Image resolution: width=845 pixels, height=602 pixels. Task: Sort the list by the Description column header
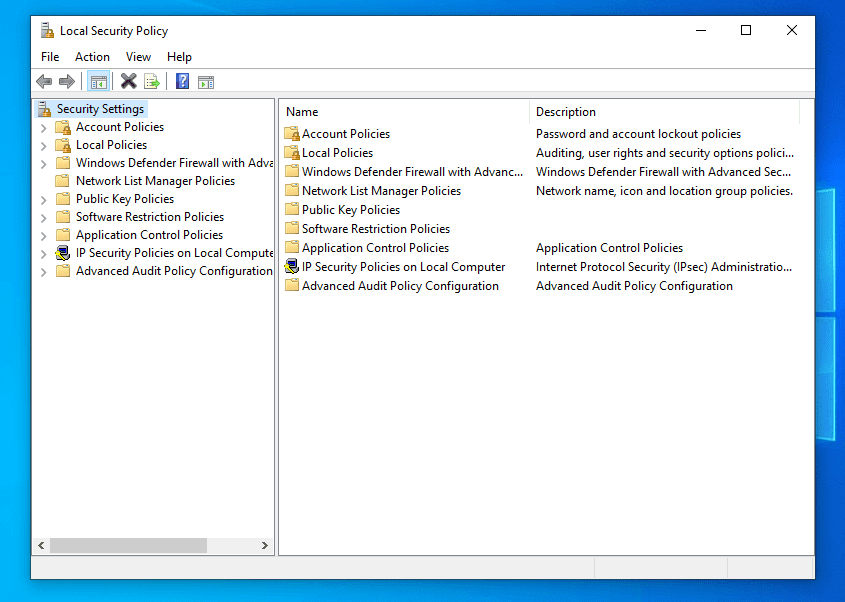565,111
